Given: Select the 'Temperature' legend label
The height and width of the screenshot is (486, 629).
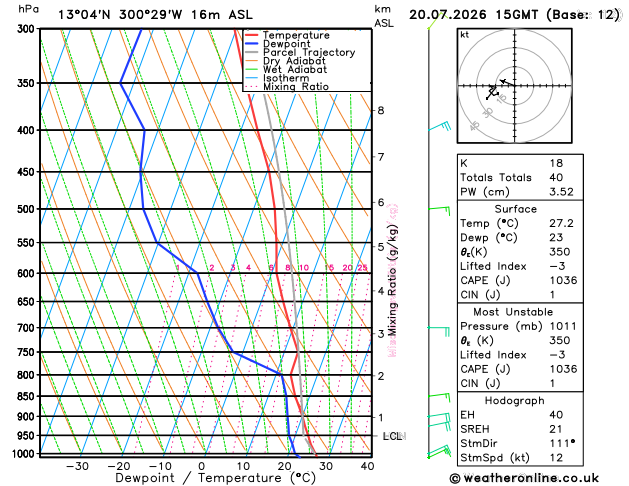Looking at the screenshot, I should tap(296, 35).
